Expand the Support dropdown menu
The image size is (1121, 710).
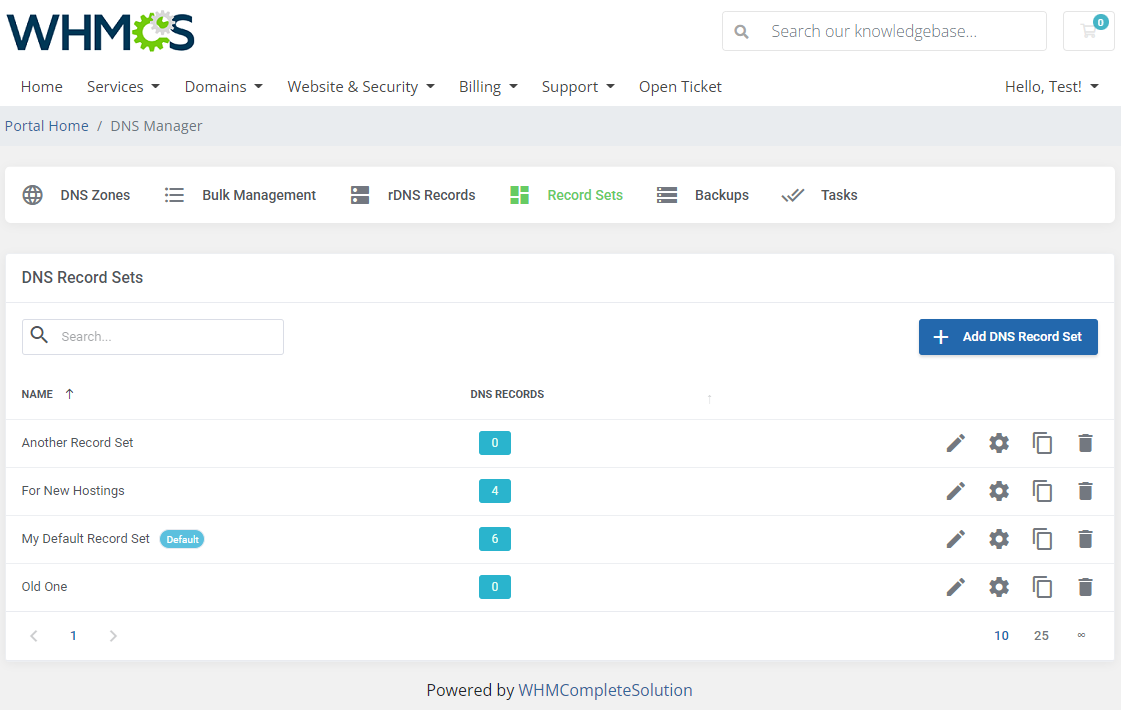578,87
